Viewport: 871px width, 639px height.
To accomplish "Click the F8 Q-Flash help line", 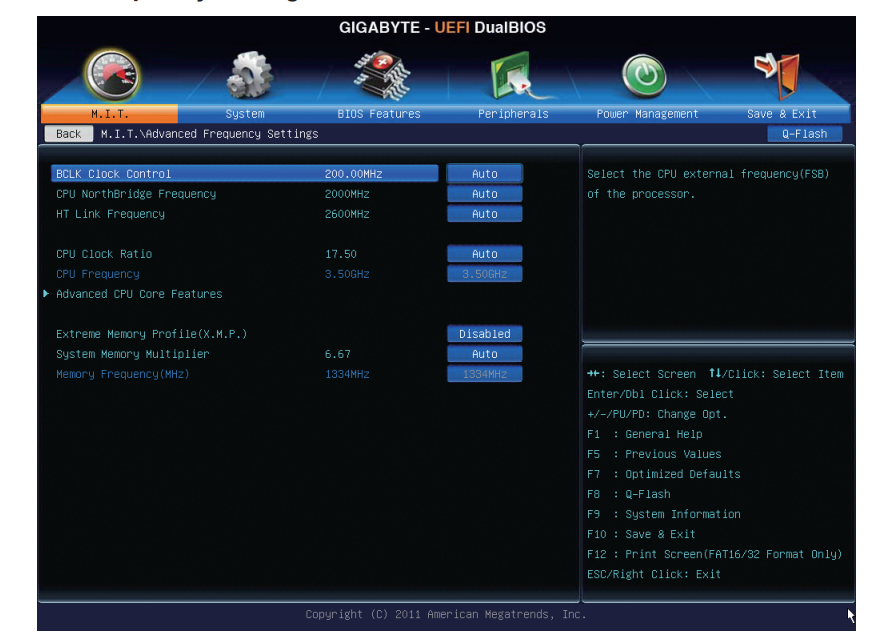I will point(629,494).
